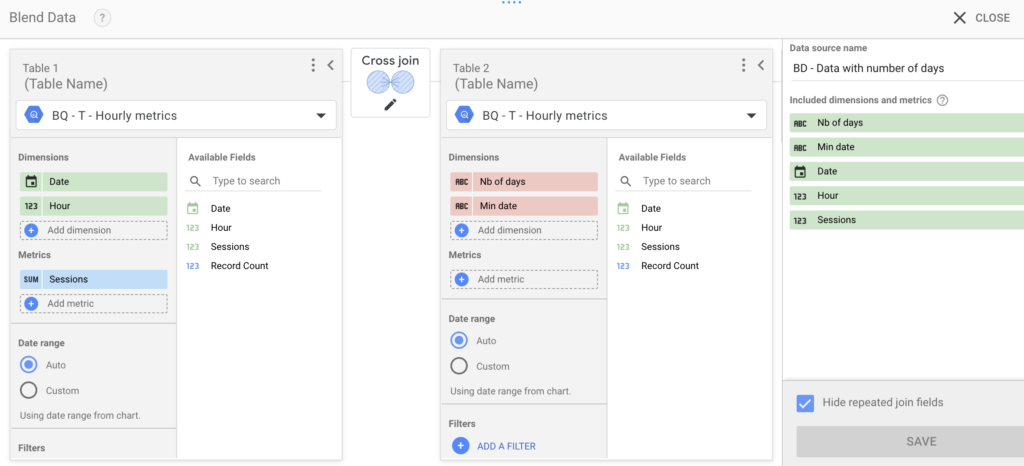Click 123 type icon on Table 1 Hour dimension
This screenshot has width=1024, height=466.
click(x=31, y=206)
